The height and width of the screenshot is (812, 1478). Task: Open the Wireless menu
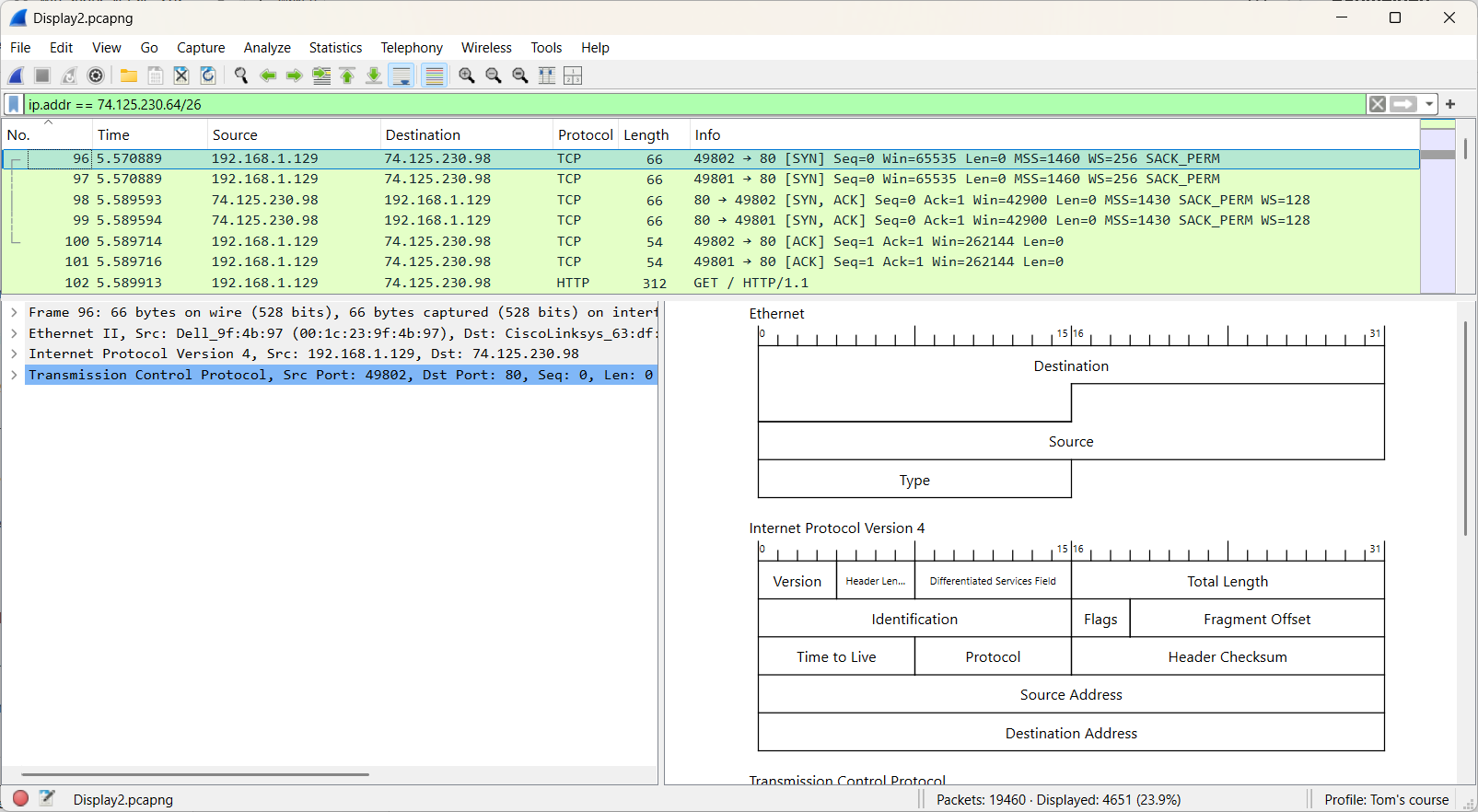point(486,48)
